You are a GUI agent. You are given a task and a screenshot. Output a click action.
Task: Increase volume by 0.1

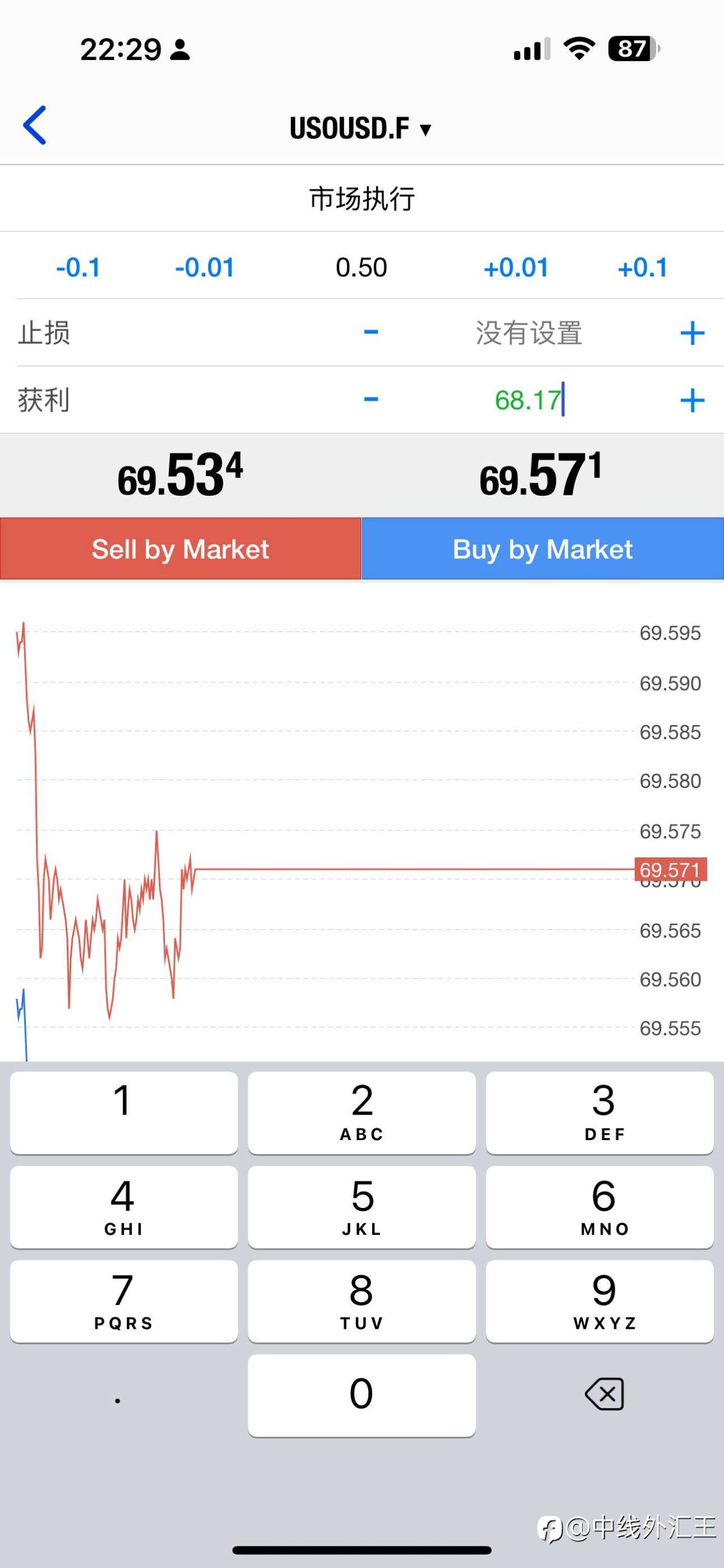tap(643, 268)
